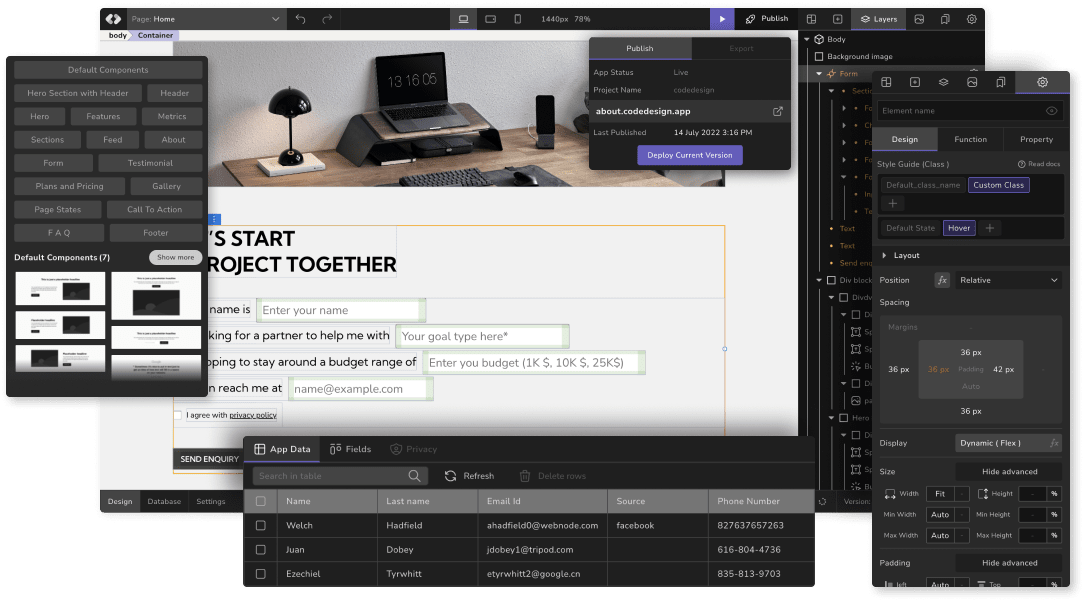The image size is (1084, 601).
Task: Redo the last action
Action: point(327,19)
